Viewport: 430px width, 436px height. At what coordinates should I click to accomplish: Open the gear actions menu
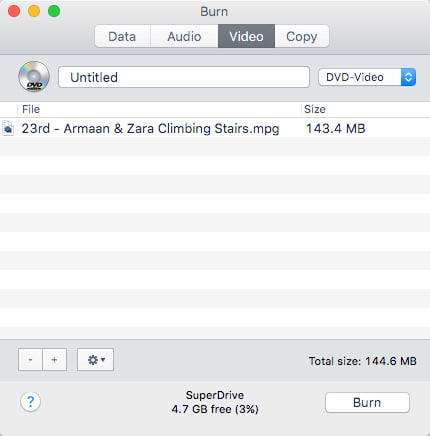pyautogui.click(x=96, y=360)
